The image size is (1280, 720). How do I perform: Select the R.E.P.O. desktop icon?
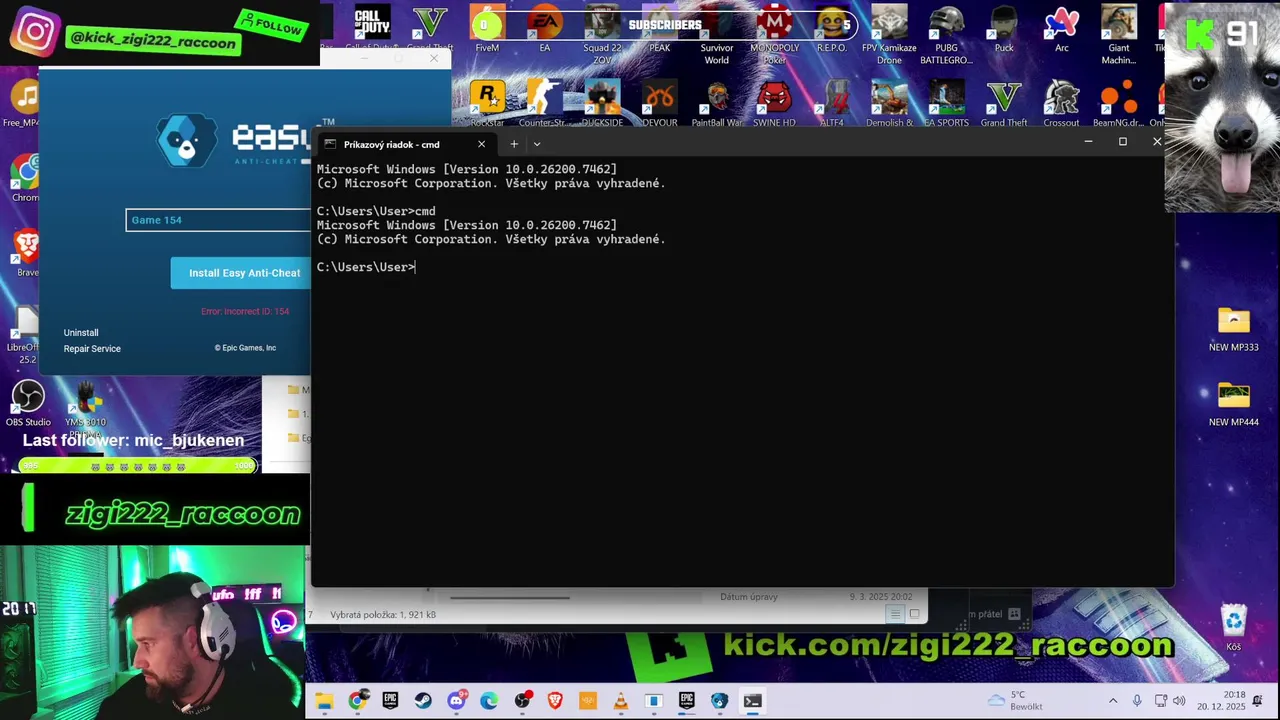(x=832, y=30)
